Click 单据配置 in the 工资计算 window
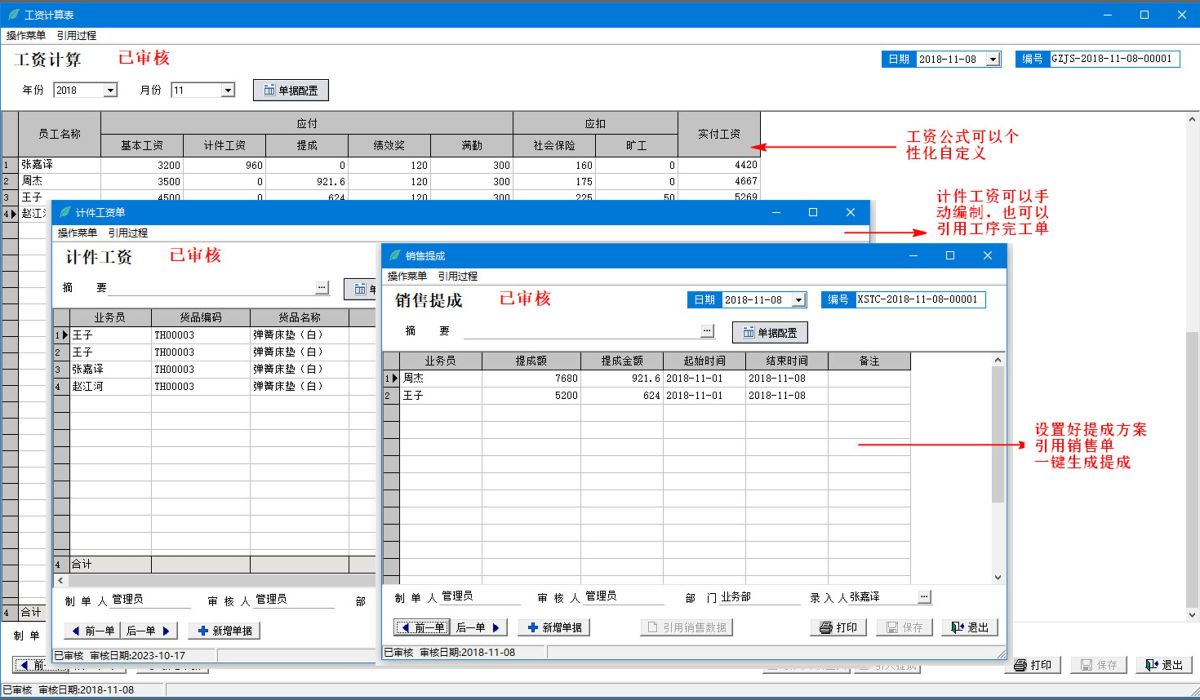This screenshot has height=700, width=1200. pos(291,90)
